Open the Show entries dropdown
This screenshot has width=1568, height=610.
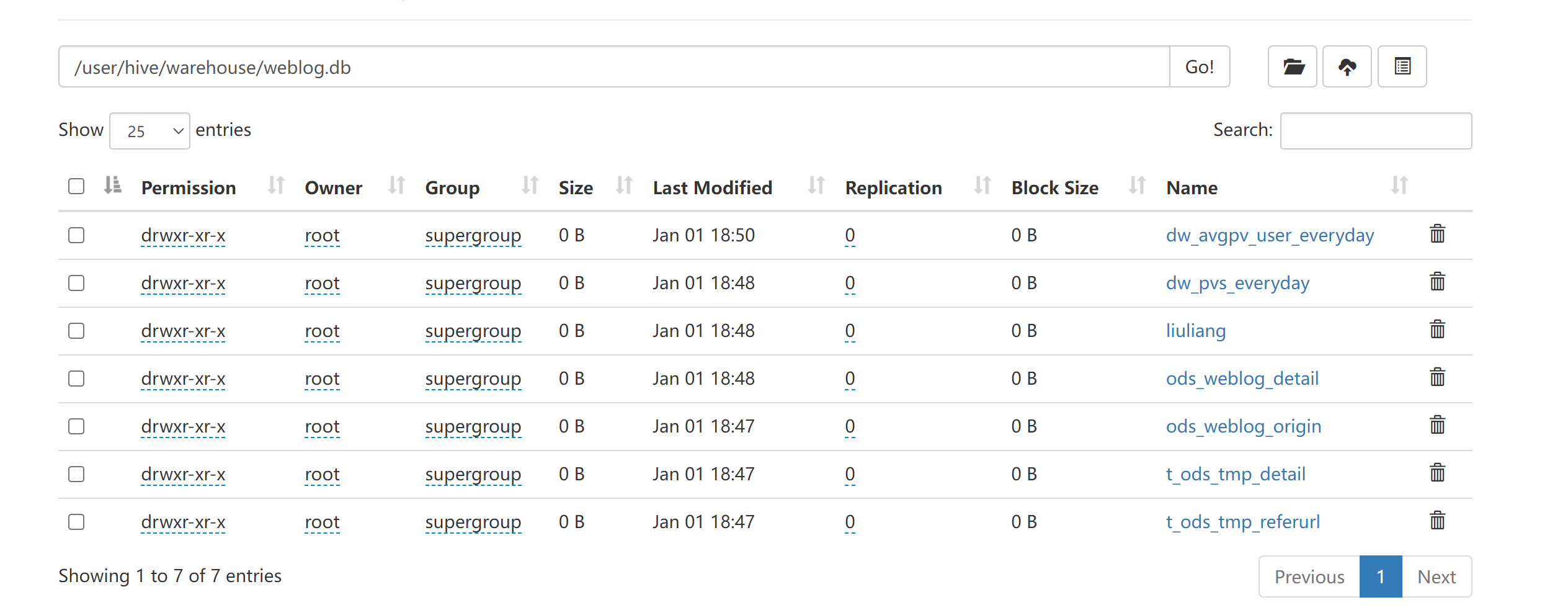coord(149,131)
